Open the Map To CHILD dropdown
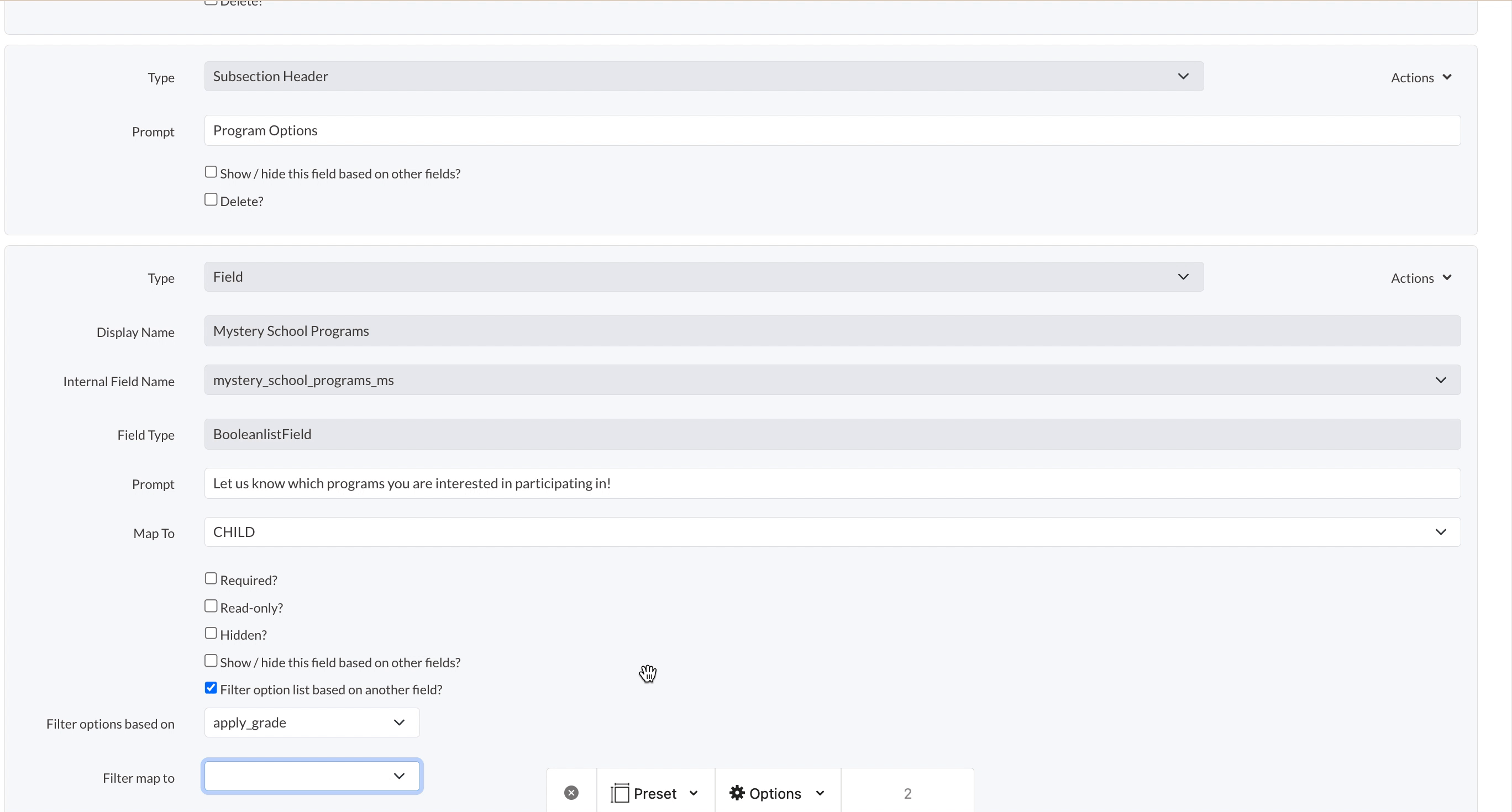 [x=832, y=531]
